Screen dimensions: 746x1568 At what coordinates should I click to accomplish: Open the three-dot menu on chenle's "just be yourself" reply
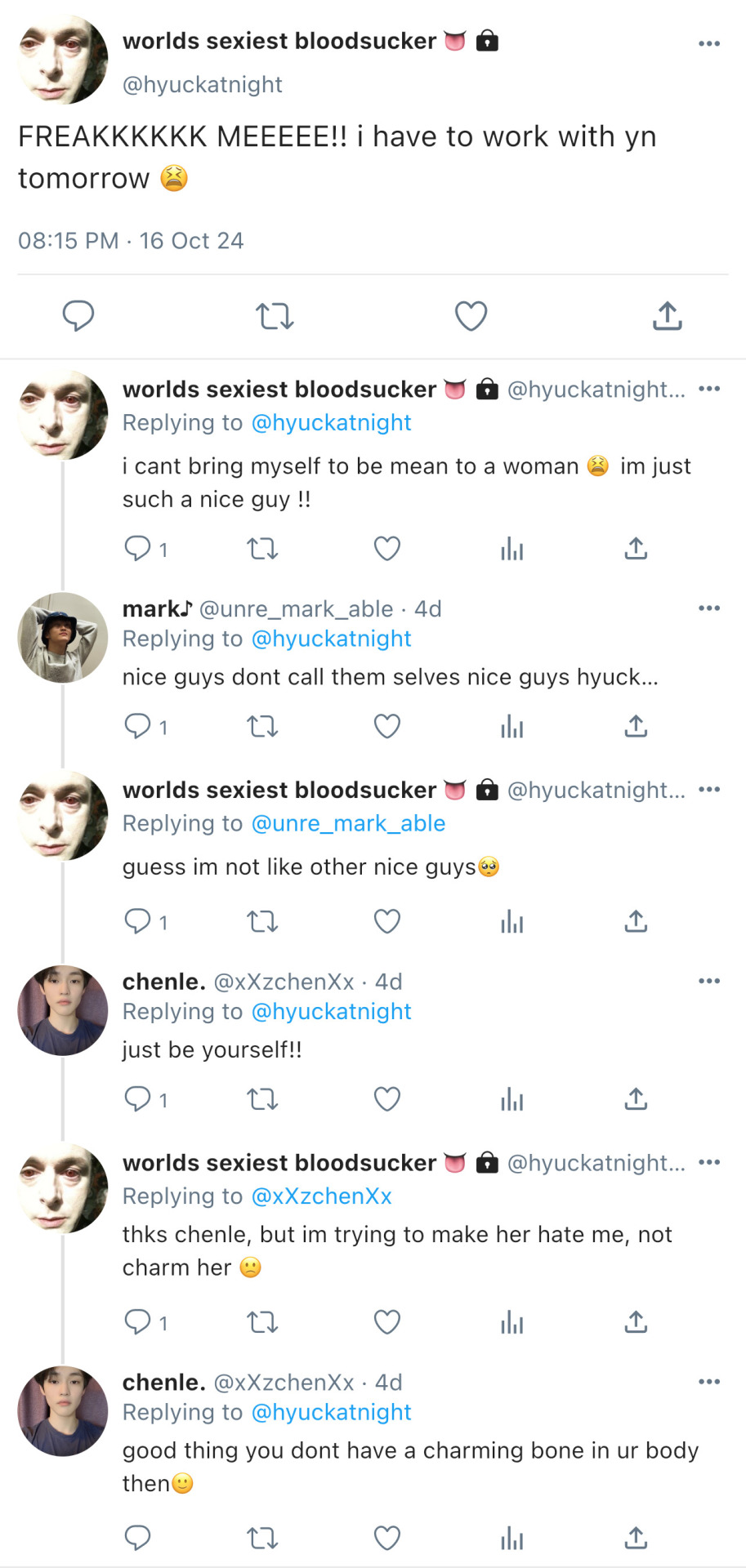[708, 981]
